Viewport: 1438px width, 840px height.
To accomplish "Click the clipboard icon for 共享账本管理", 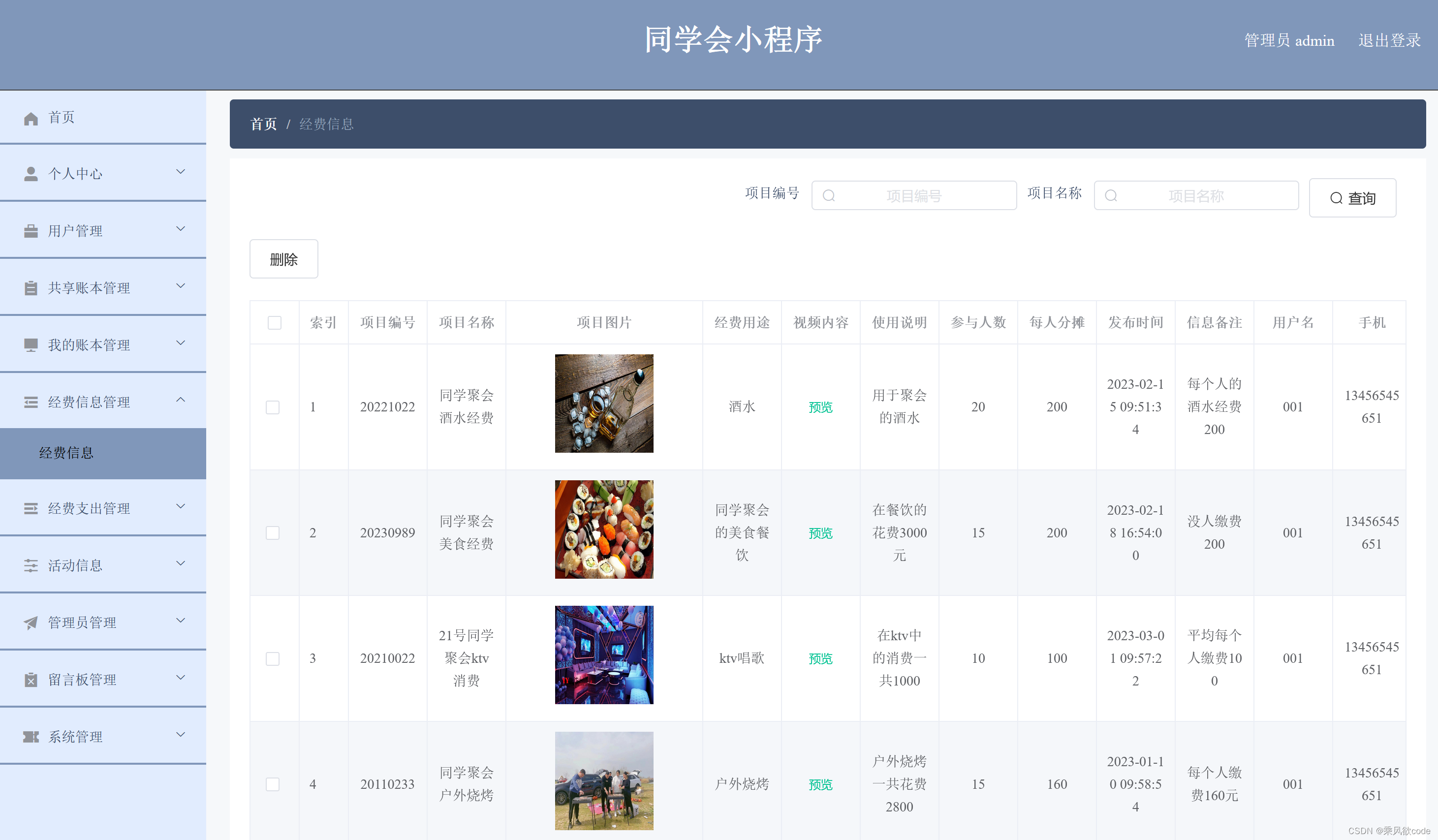I will tap(31, 288).
